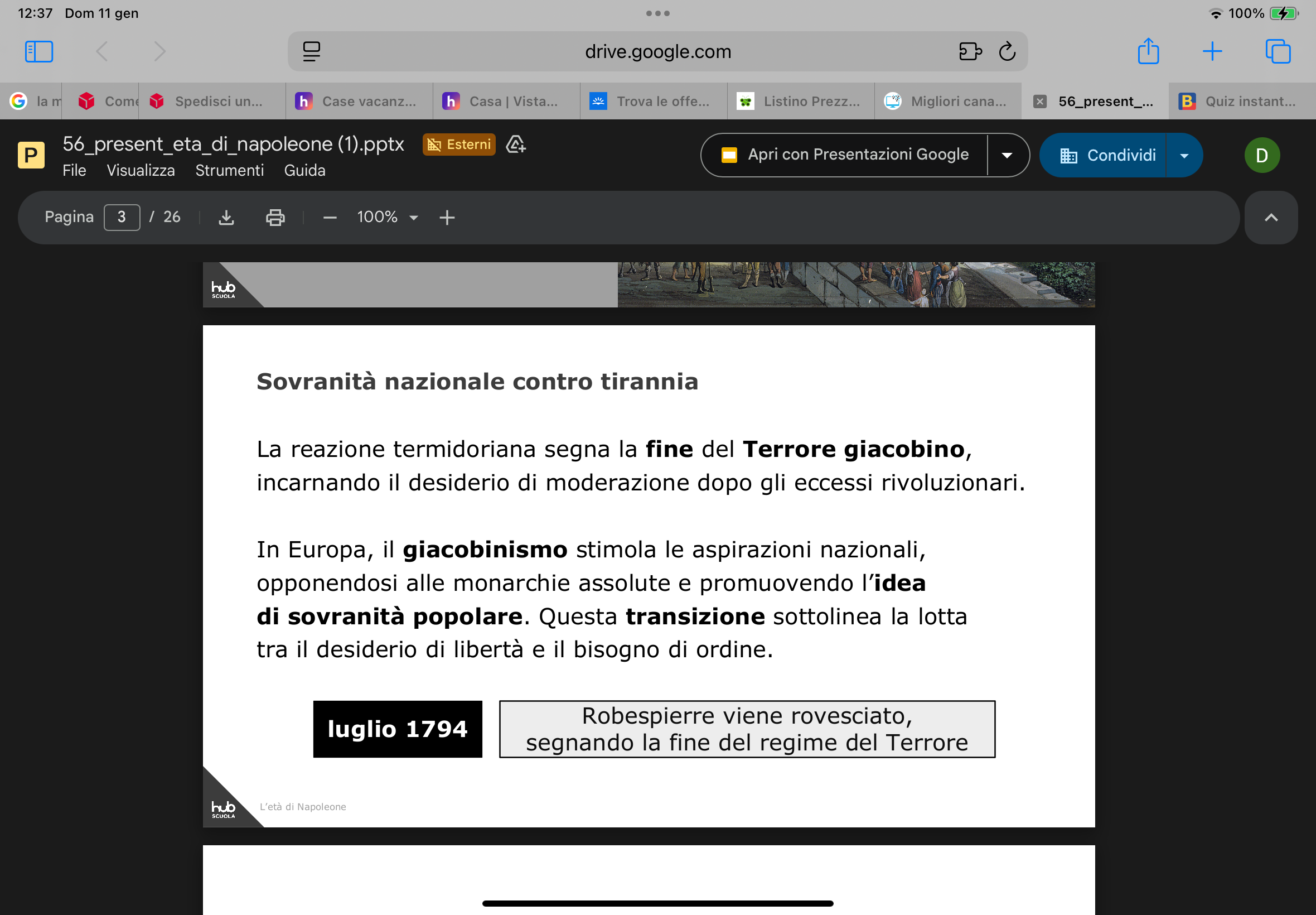The image size is (1316, 915).
Task: Open the Safari tab overview icon
Action: pos(1278,51)
